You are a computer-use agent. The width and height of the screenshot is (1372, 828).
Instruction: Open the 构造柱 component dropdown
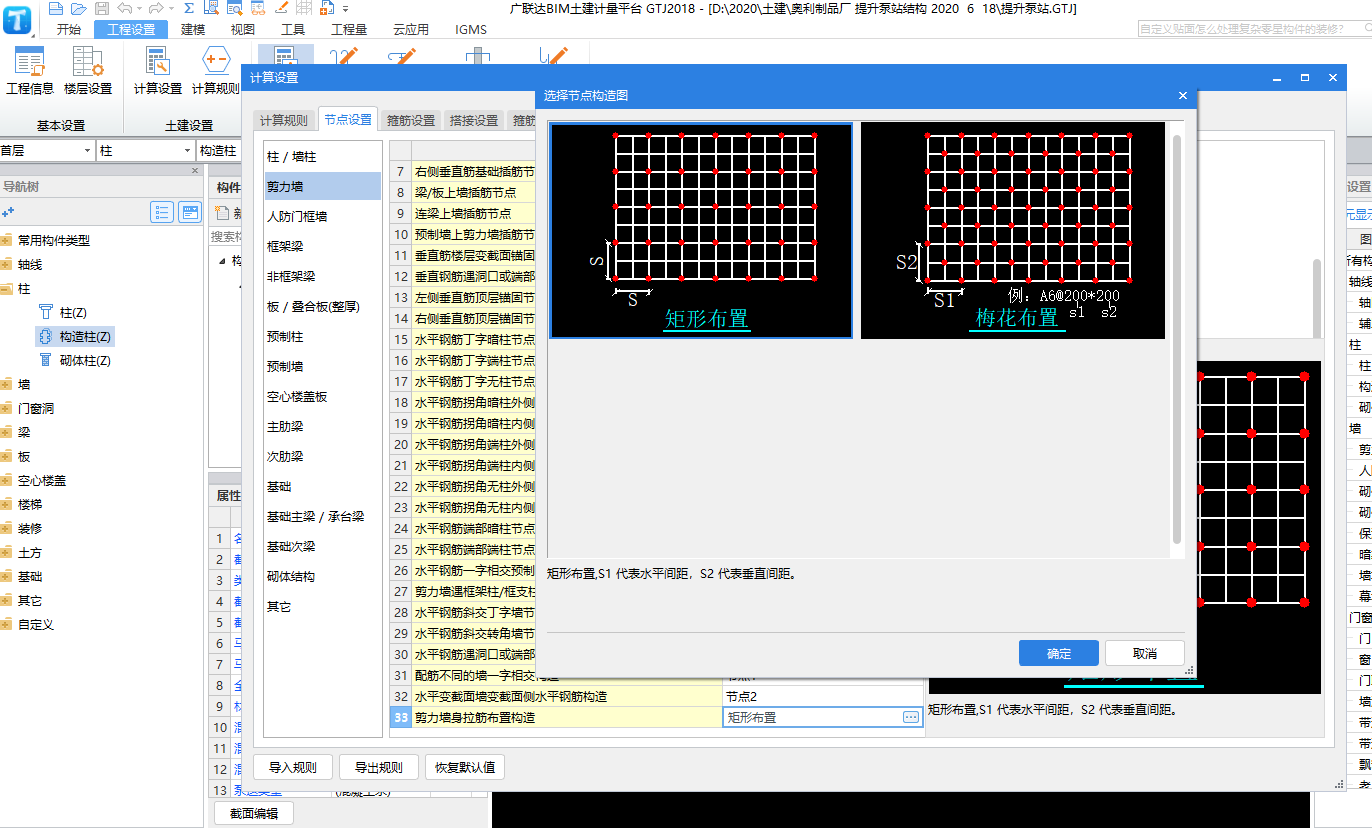point(220,150)
